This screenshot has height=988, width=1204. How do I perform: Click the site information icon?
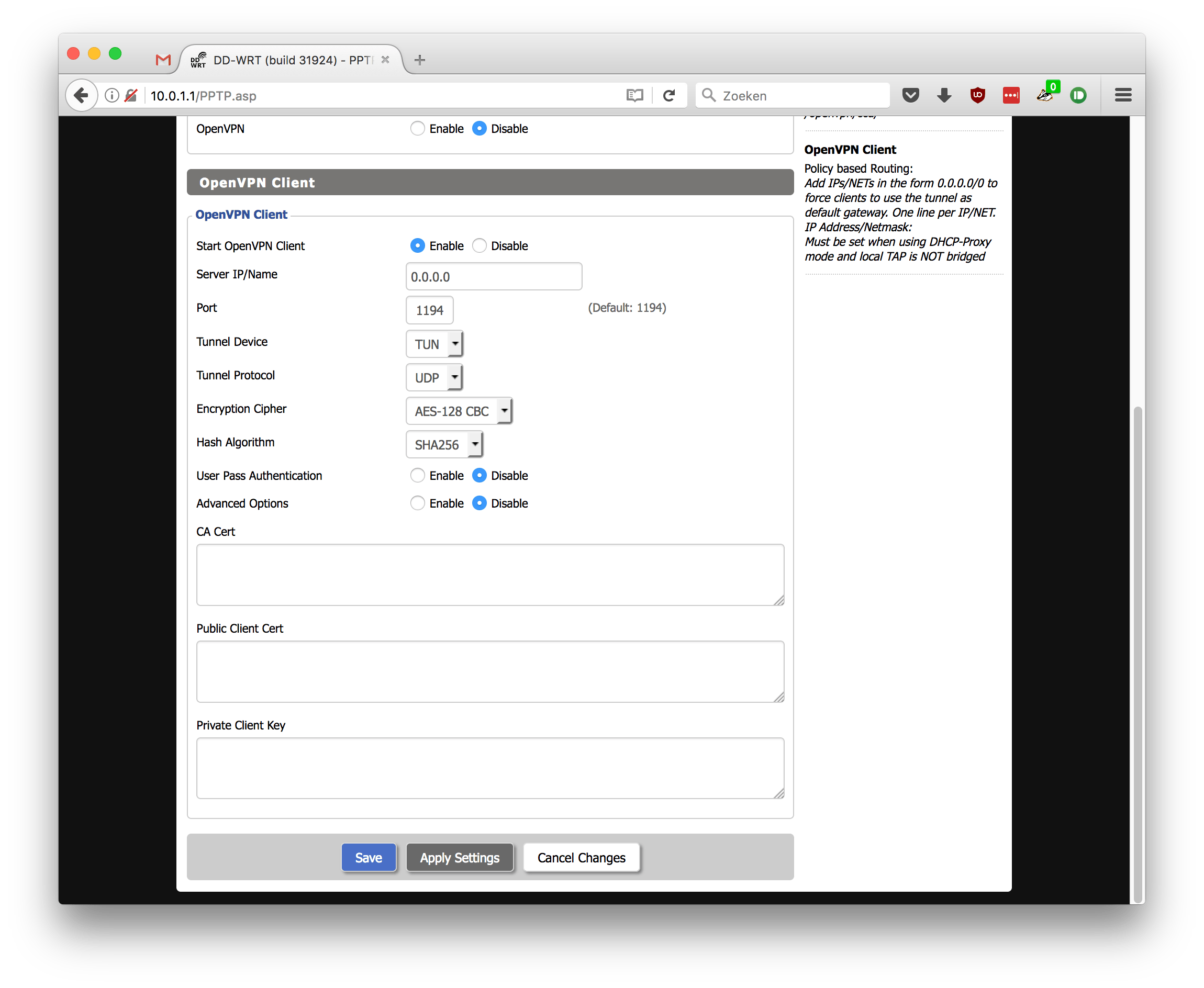point(112,95)
